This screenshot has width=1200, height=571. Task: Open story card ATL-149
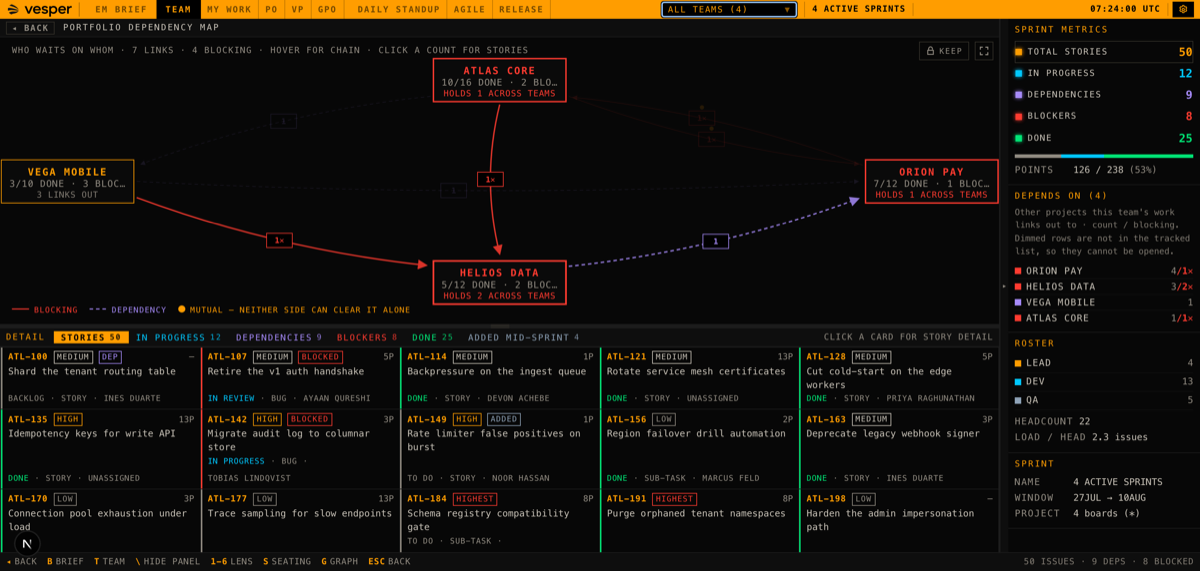click(x=500, y=448)
